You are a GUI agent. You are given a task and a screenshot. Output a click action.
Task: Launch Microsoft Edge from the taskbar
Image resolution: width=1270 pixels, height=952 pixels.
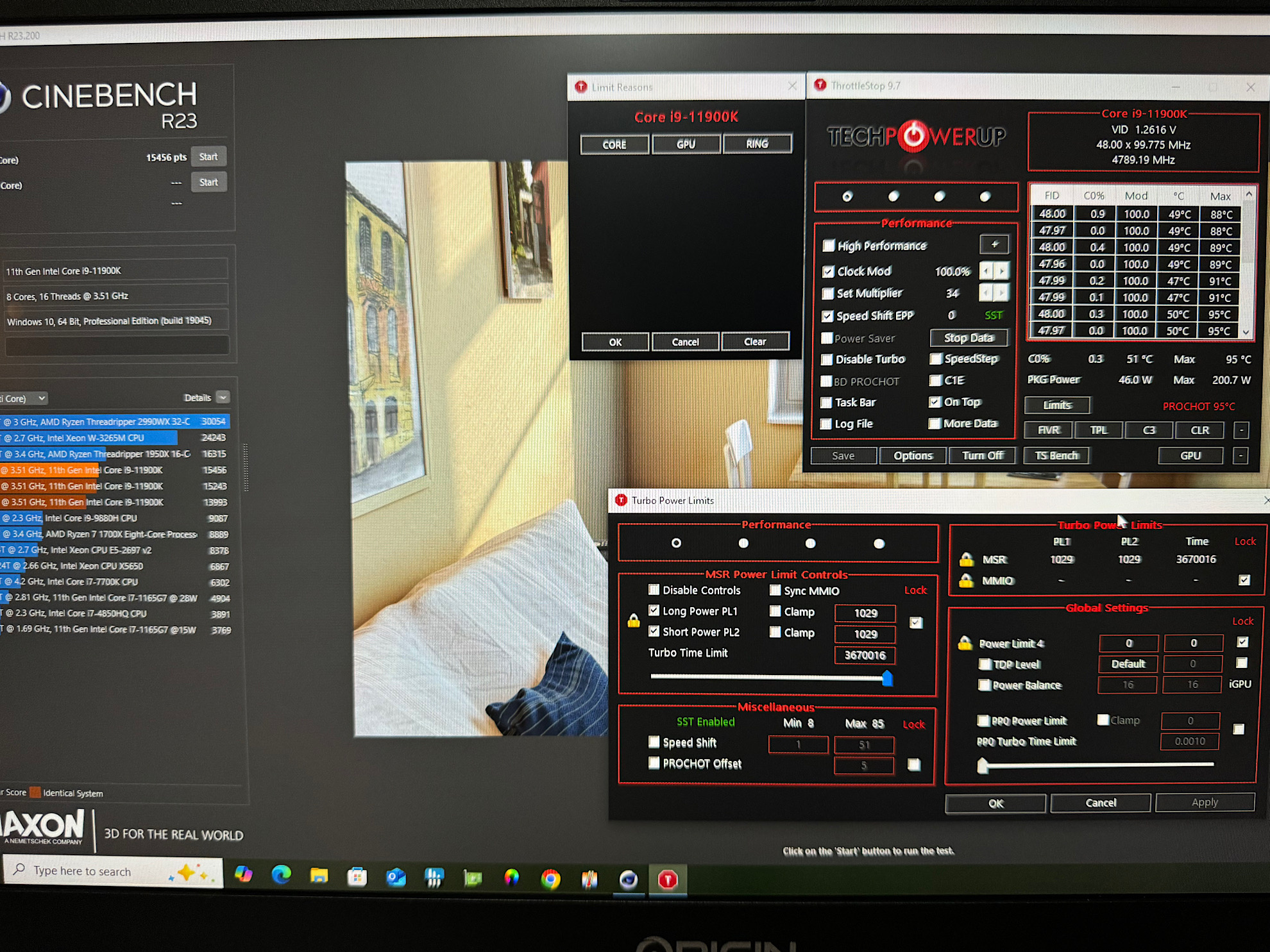[x=281, y=875]
